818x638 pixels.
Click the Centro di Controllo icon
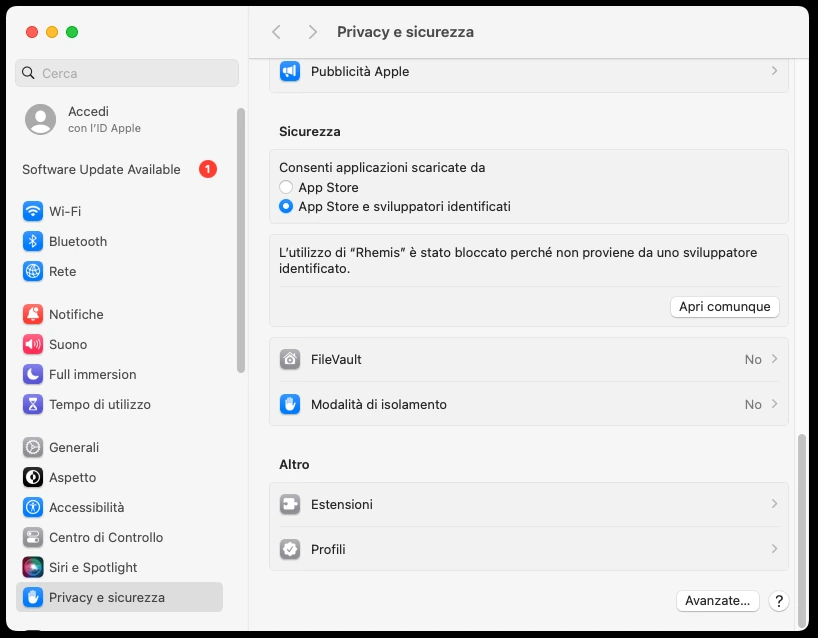[x=33, y=537]
